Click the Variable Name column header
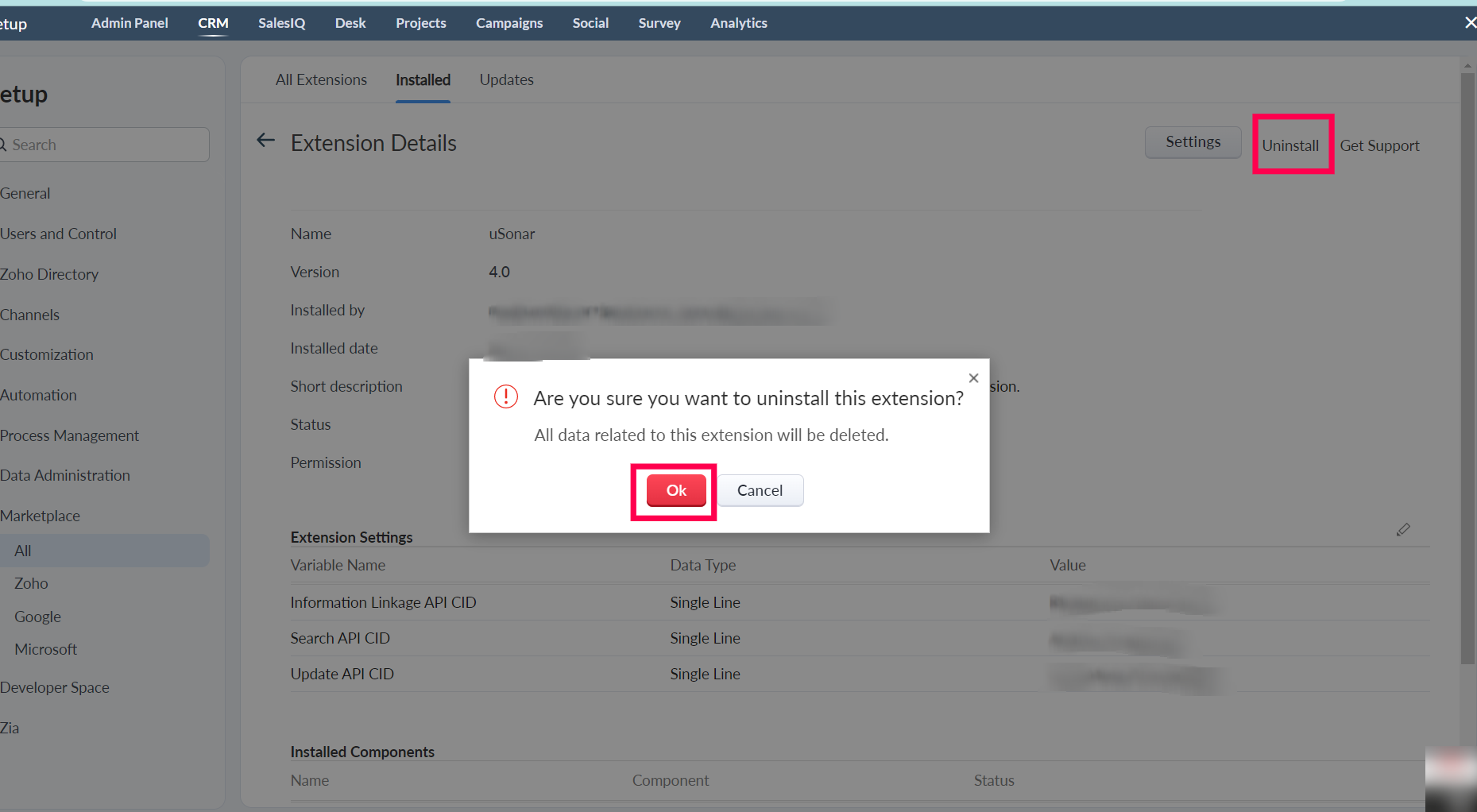This screenshot has height=812, width=1477. tap(338, 565)
